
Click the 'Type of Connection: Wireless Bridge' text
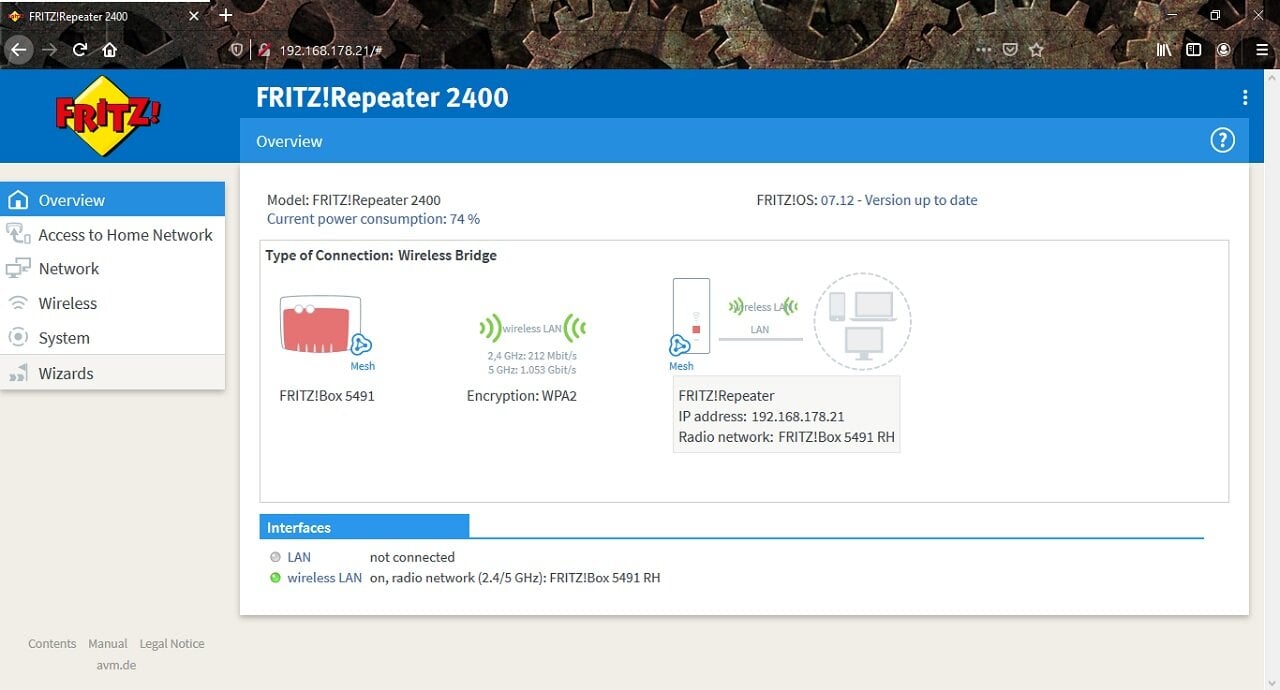click(381, 255)
